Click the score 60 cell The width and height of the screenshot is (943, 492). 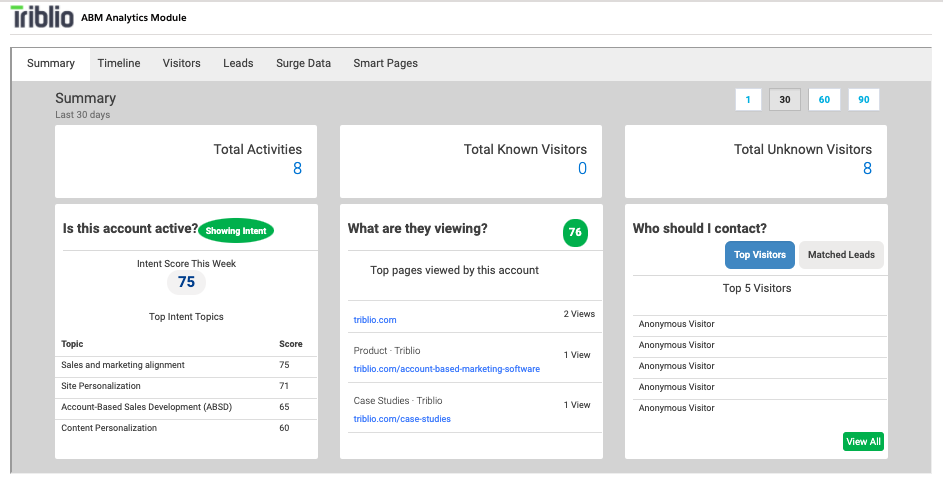click(284, 428)
